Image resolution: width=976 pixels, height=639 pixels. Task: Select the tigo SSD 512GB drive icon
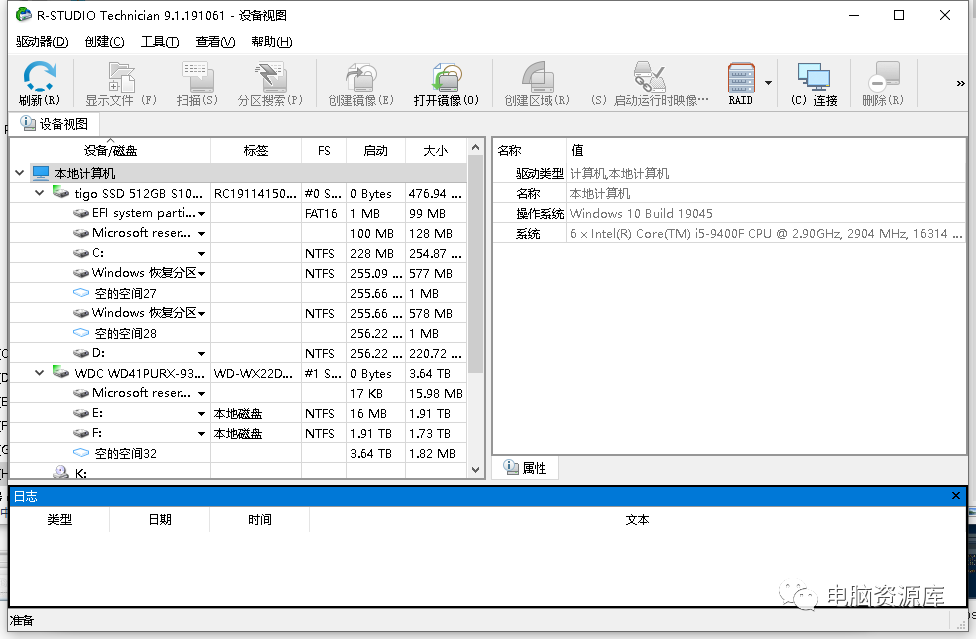[x=61, y=192]
